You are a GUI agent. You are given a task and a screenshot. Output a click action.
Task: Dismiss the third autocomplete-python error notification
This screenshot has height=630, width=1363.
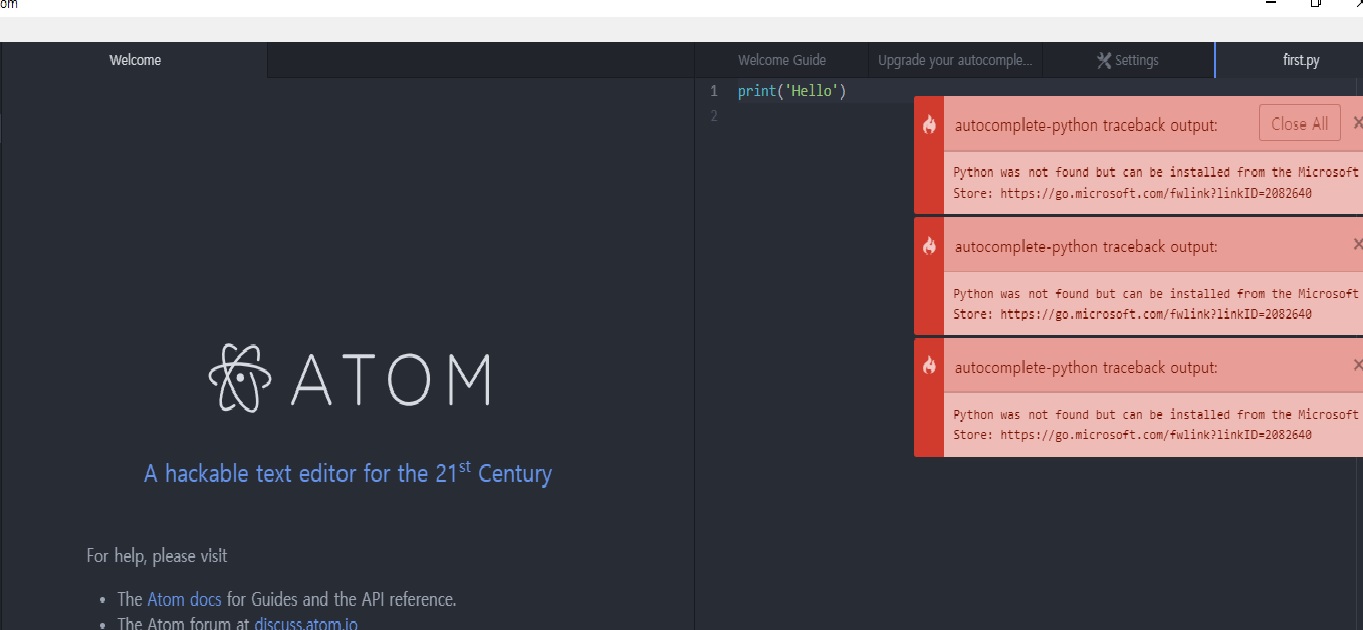tap(1357, 365)
